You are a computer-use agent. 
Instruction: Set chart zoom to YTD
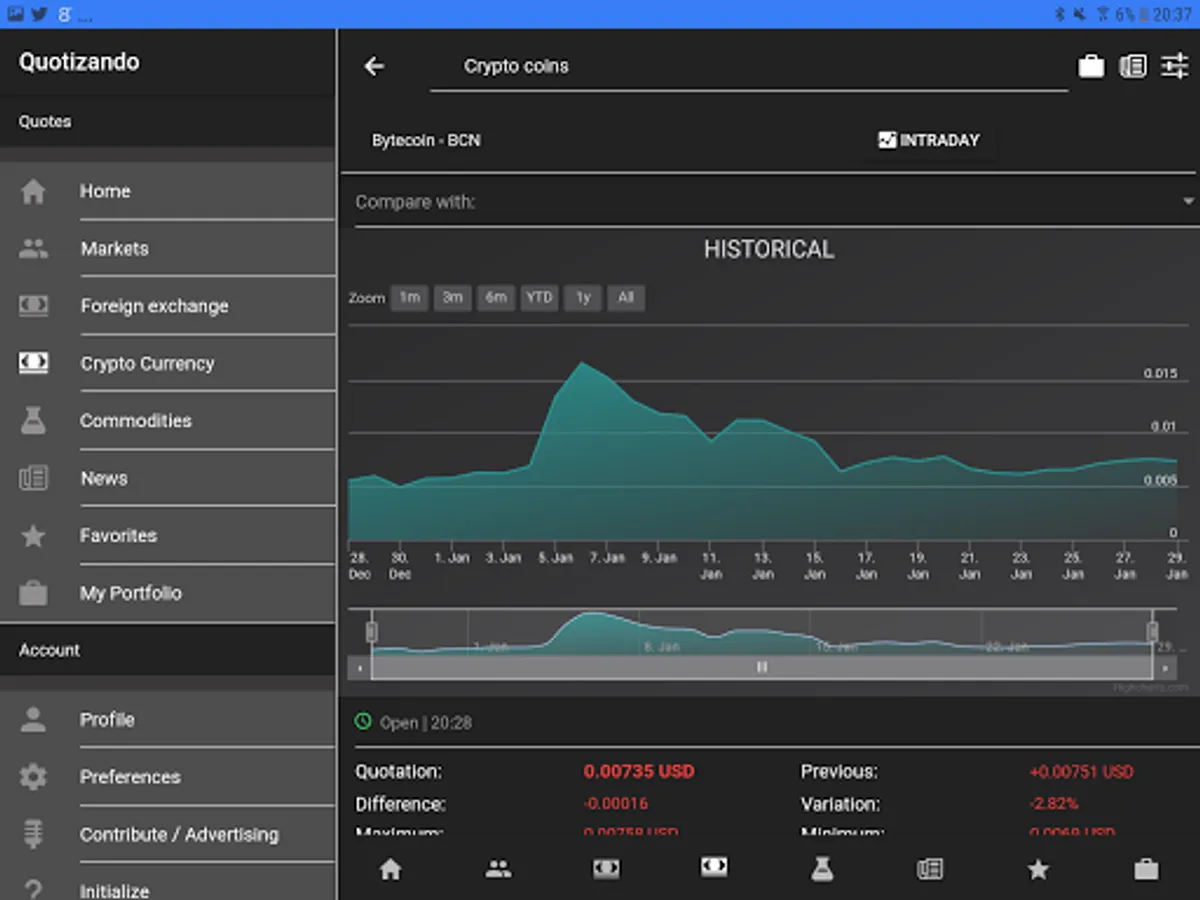click(x=539, y=297)
